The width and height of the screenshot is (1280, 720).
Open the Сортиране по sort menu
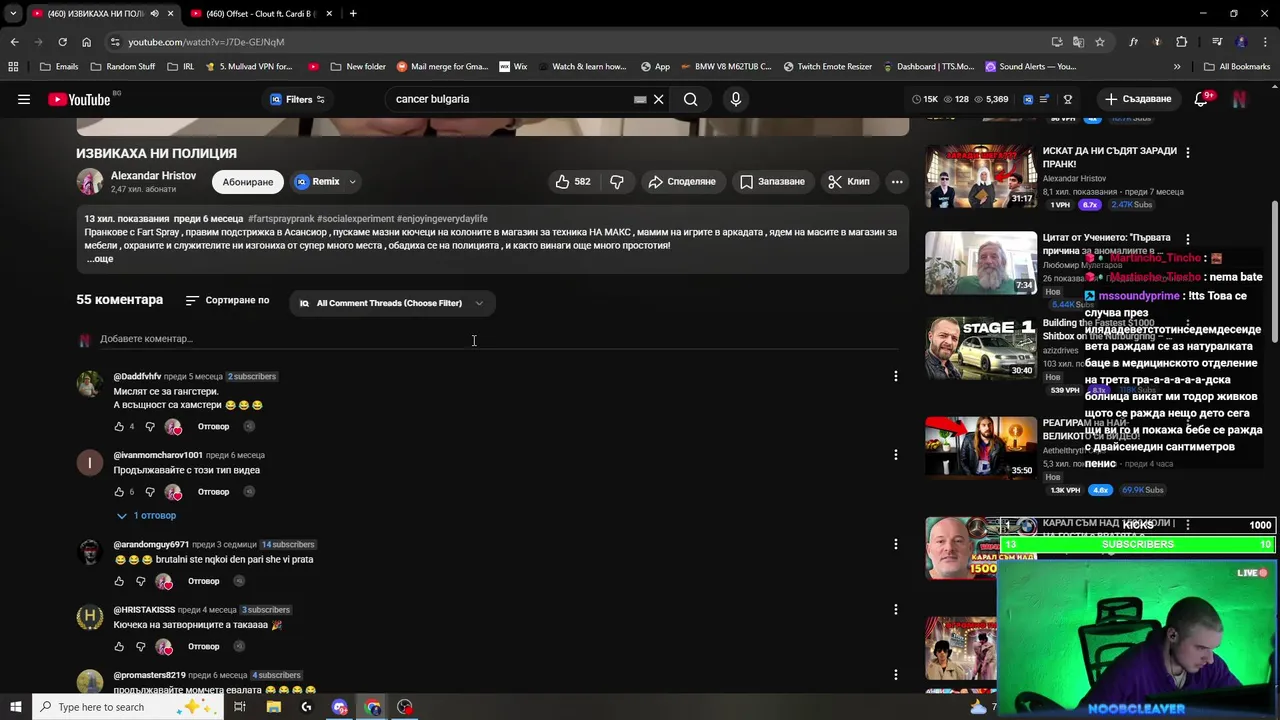click(x=227, y=301)
